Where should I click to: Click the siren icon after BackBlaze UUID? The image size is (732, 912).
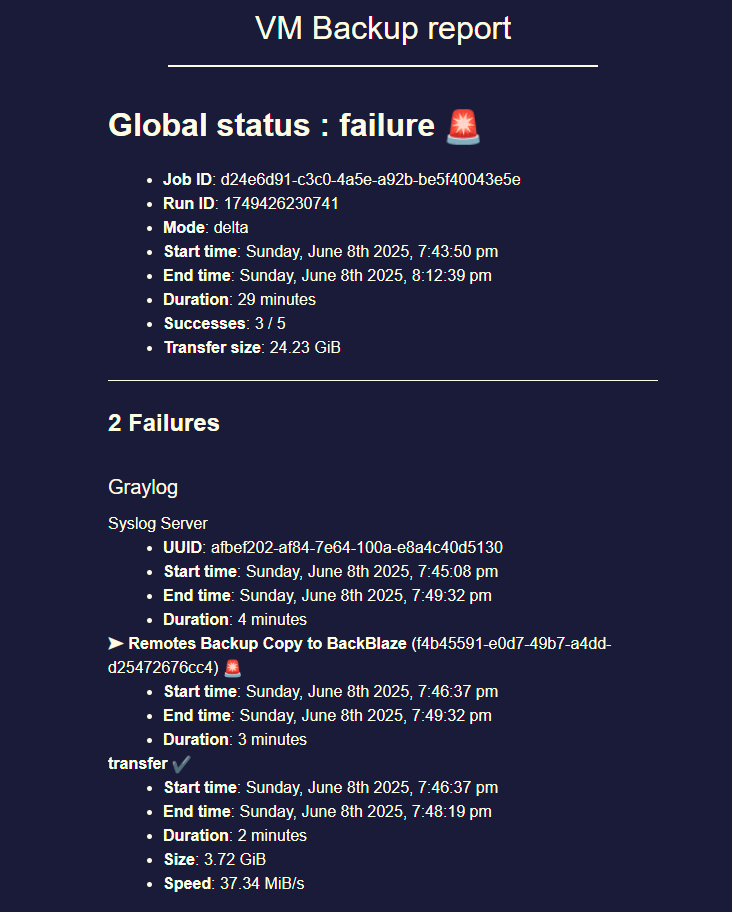click(233, 668)
